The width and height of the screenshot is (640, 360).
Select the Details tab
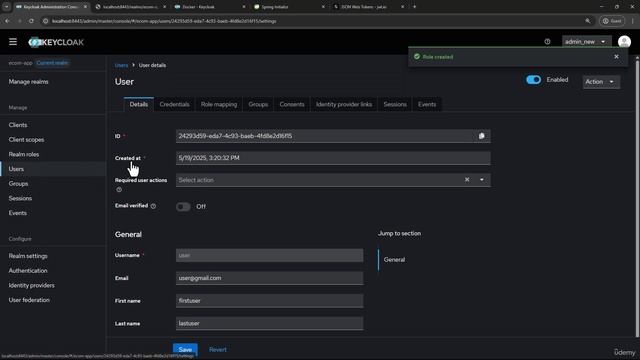(x=139, y=104)
